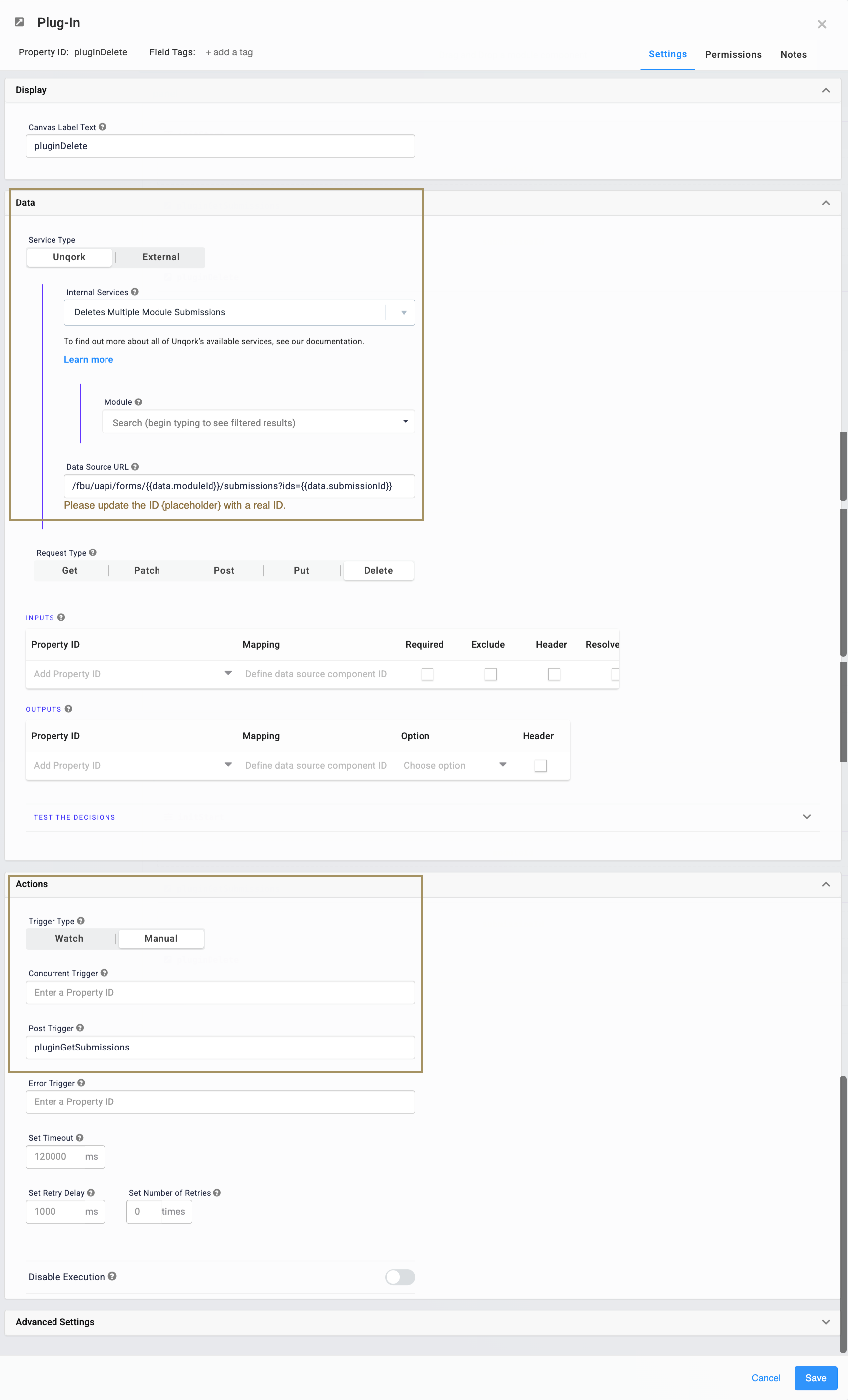The width and height of the screenshot is (848, 1400).
Task: Enable the Disable Execution toggle
Action: [x=400, y=1277]
